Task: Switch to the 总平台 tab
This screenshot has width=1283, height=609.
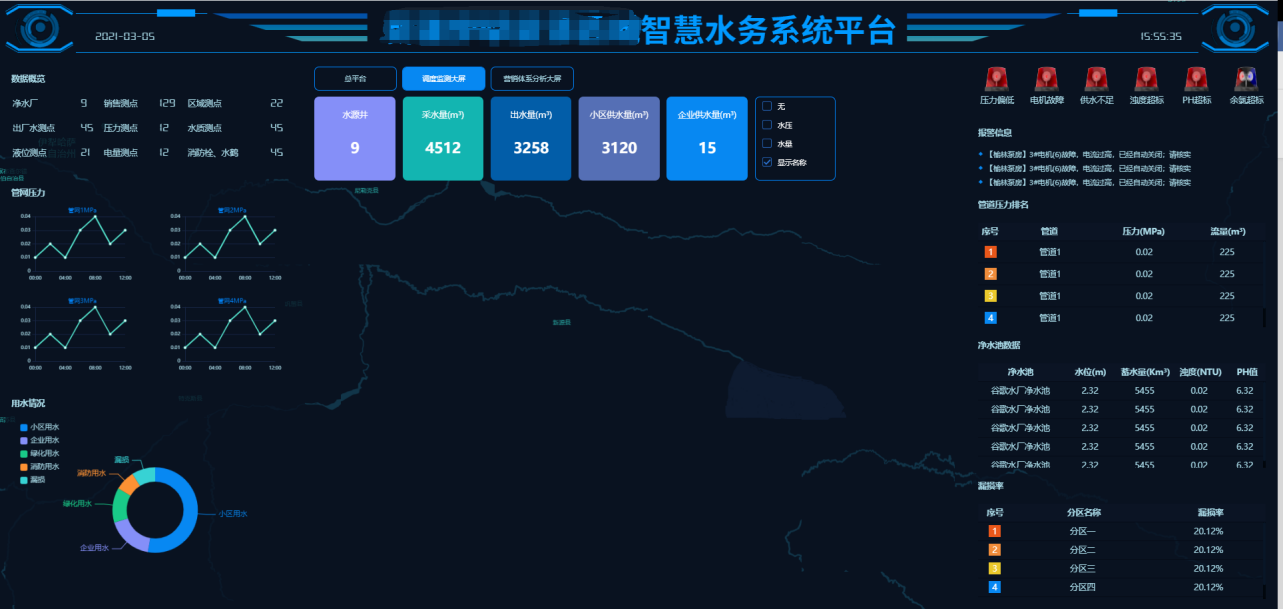Action: (x=355, y=79)
